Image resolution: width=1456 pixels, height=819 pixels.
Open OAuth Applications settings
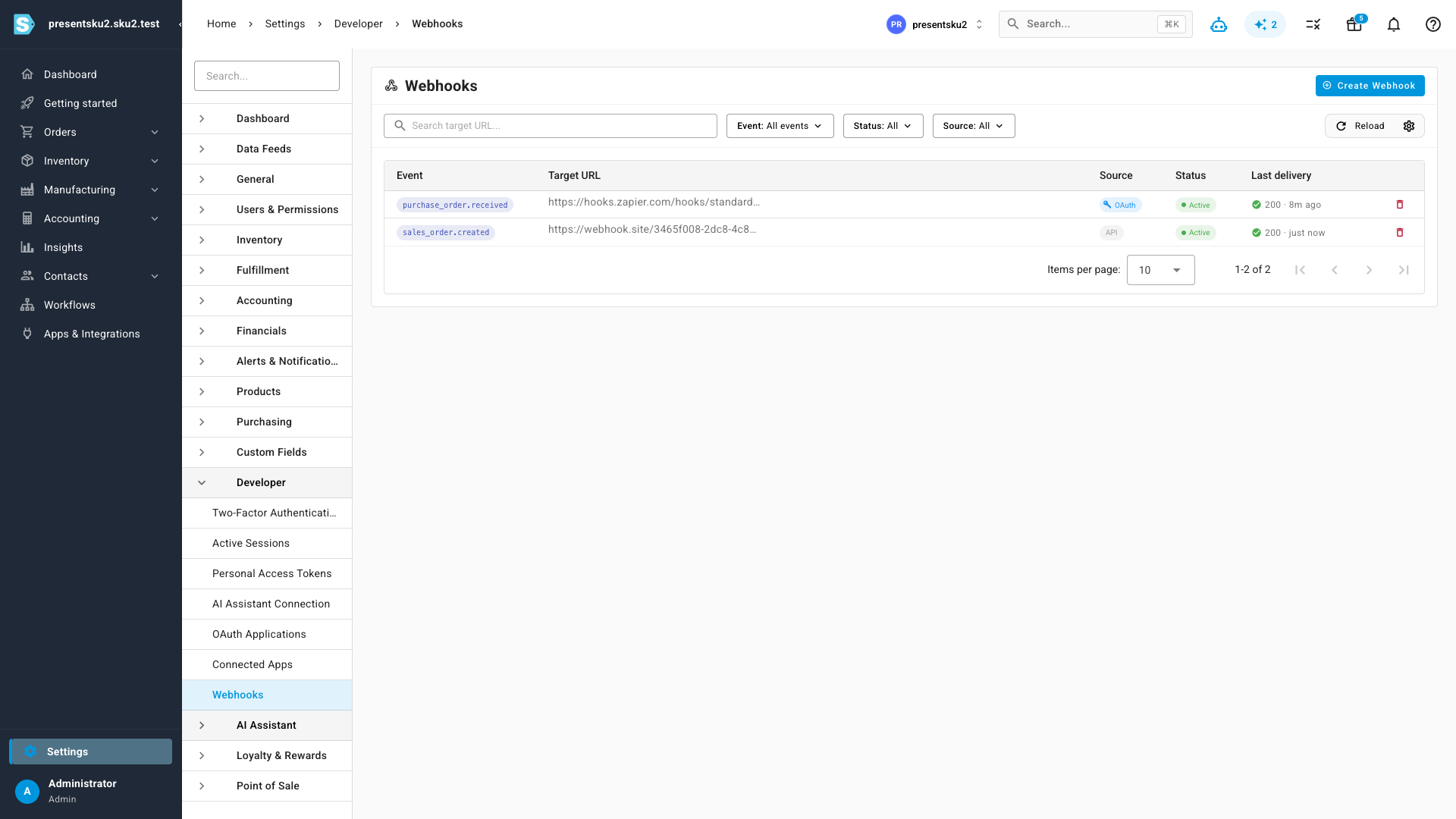pyautogui.click(x=267, y=634)
